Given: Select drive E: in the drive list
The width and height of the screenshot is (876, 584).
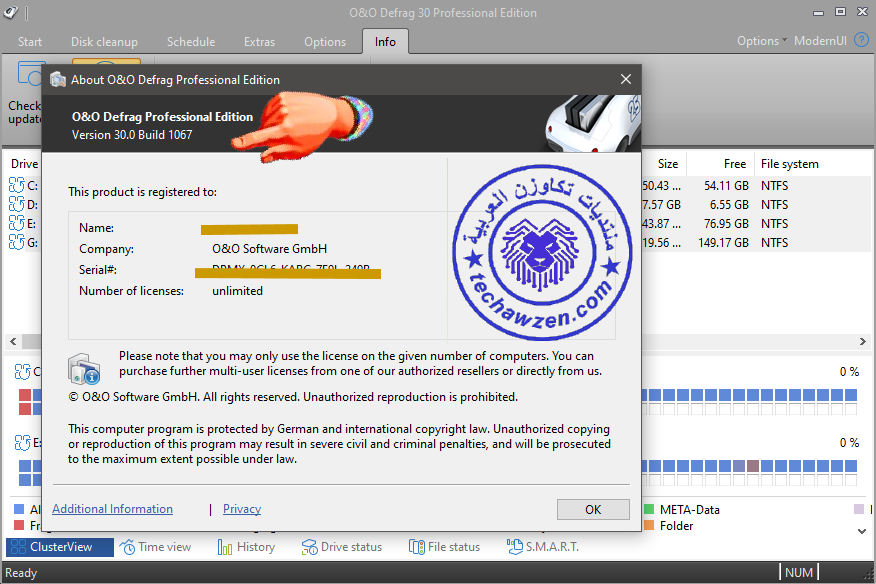Looking at the screenshot, I should coord(23,224).
